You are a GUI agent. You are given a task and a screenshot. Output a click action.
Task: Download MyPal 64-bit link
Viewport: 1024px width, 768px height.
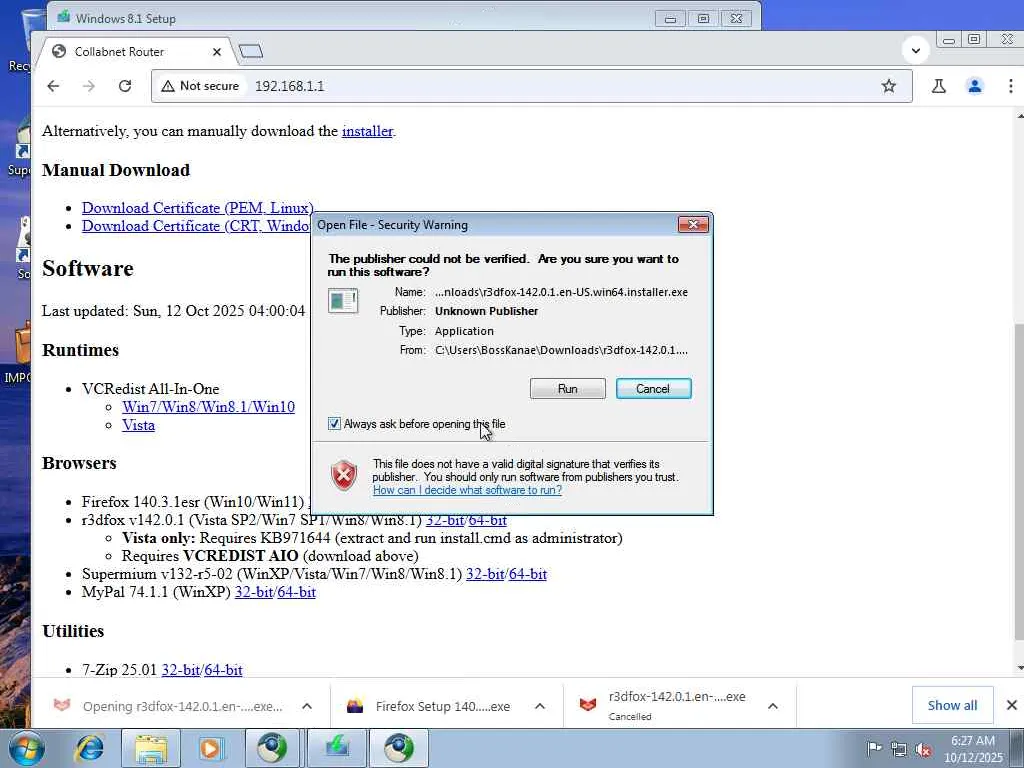[296, 592]
